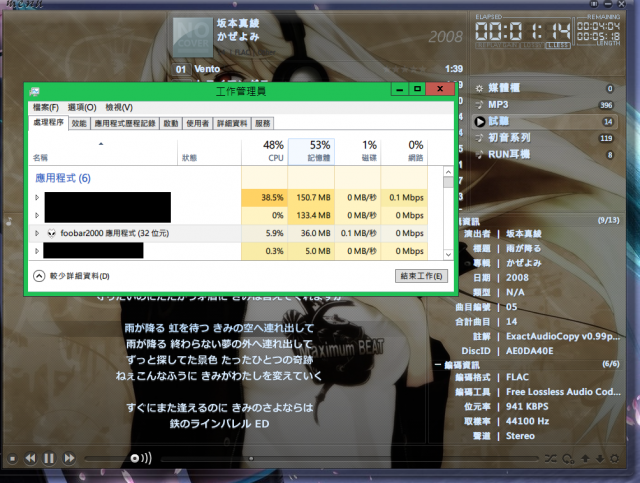Sort processes by 磁碟 column
The width and height of the screenshot is (640, 483).
click(358, 151)
